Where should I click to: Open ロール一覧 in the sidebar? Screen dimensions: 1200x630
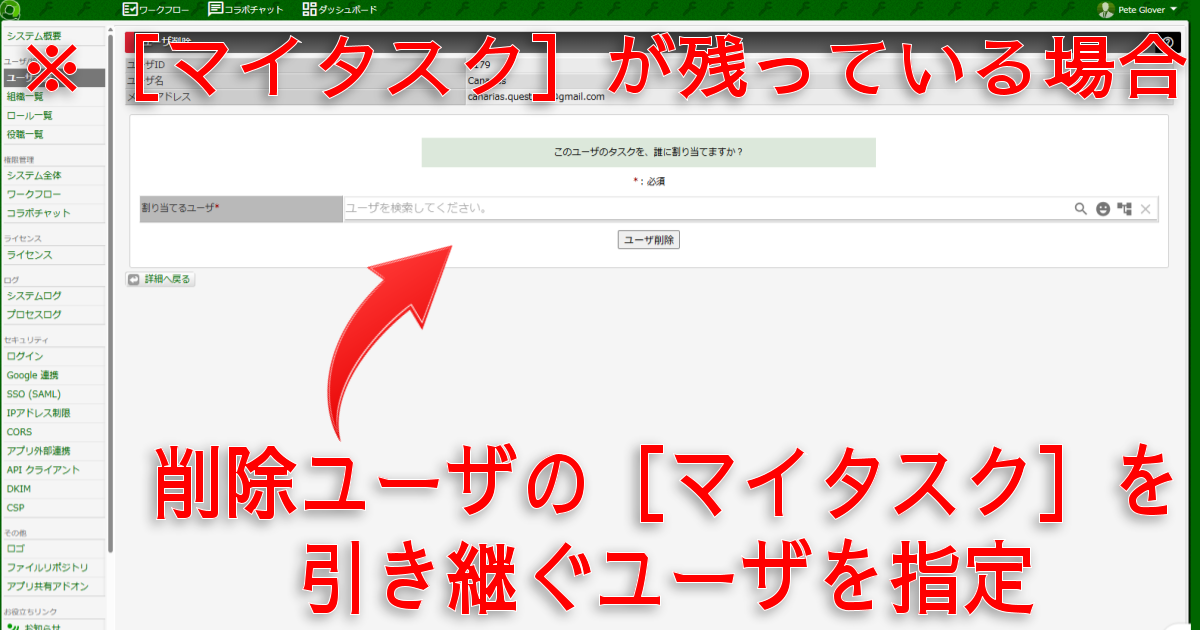[53, 116]
